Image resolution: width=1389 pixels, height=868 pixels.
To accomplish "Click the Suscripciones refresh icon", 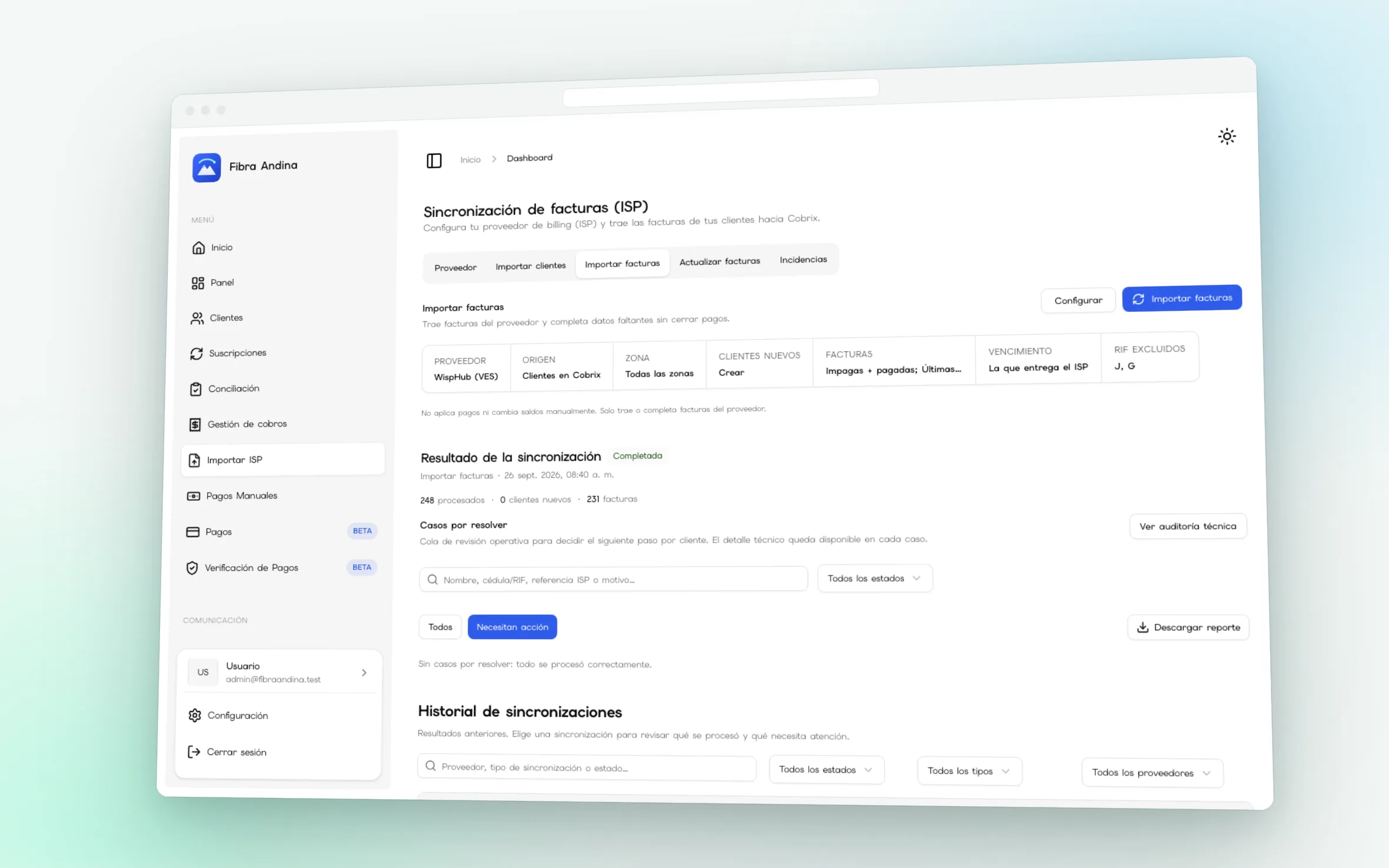I will (197, 354).
